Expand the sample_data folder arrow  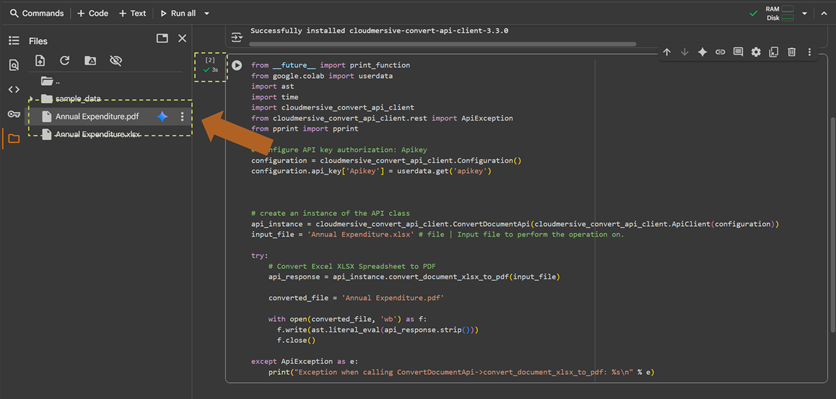click(x=31, y=99)
